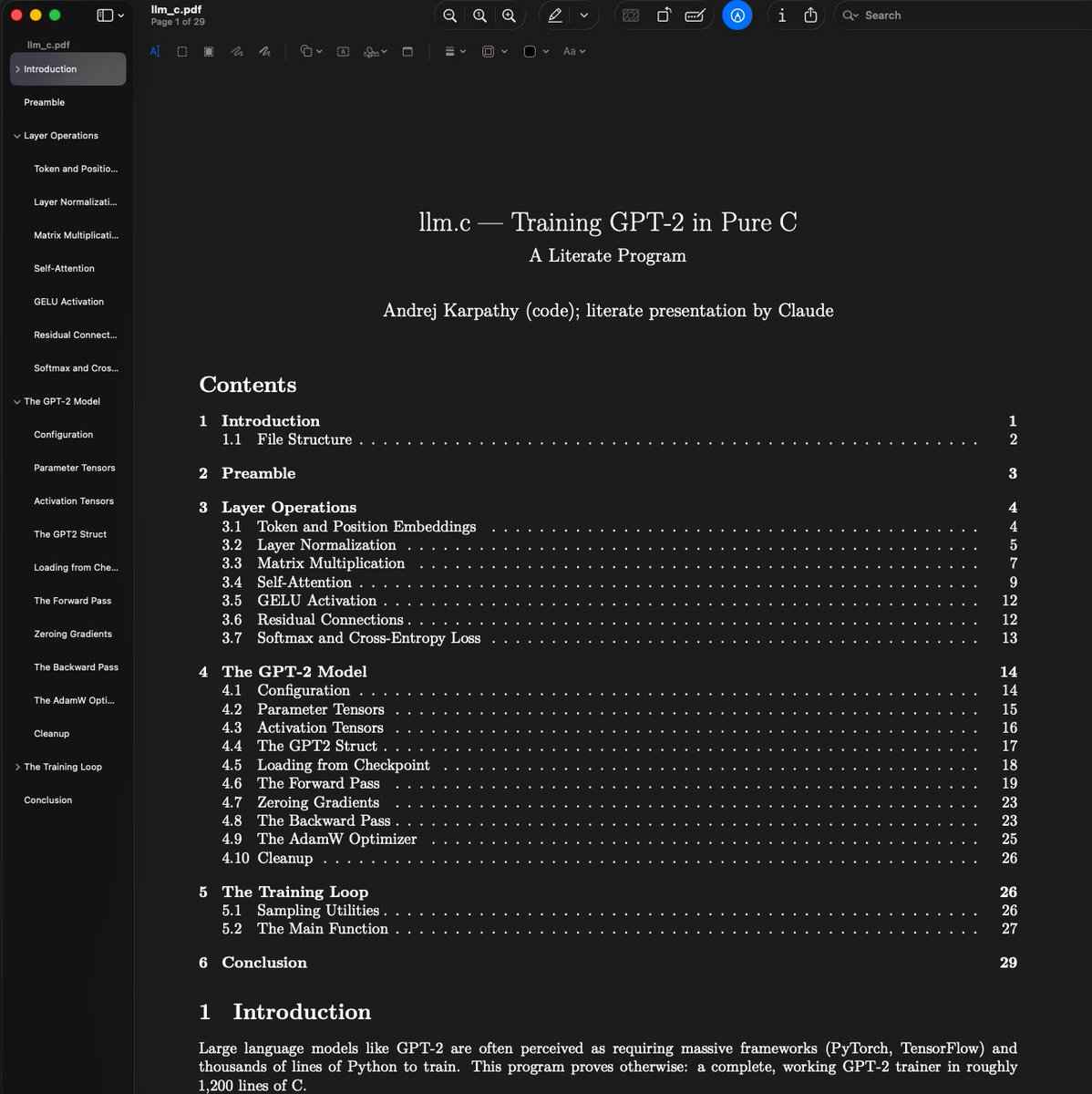Viewport: 1092px width, 1094px height.
Task: Follow the 4.9 The AdamW Optimizer contents link
Action: (x=319, y=839)
